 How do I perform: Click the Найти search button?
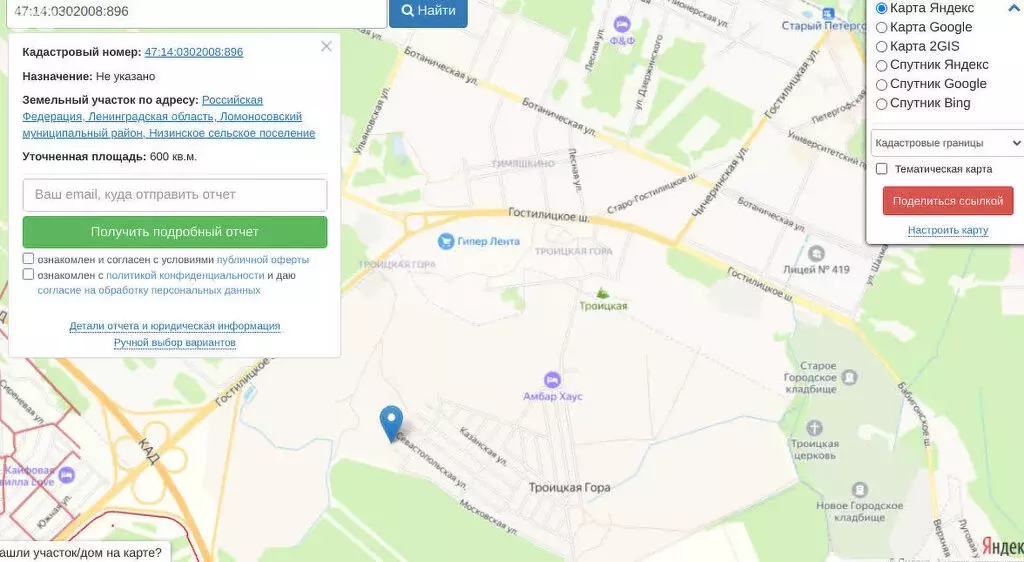[x=428, y=11]
